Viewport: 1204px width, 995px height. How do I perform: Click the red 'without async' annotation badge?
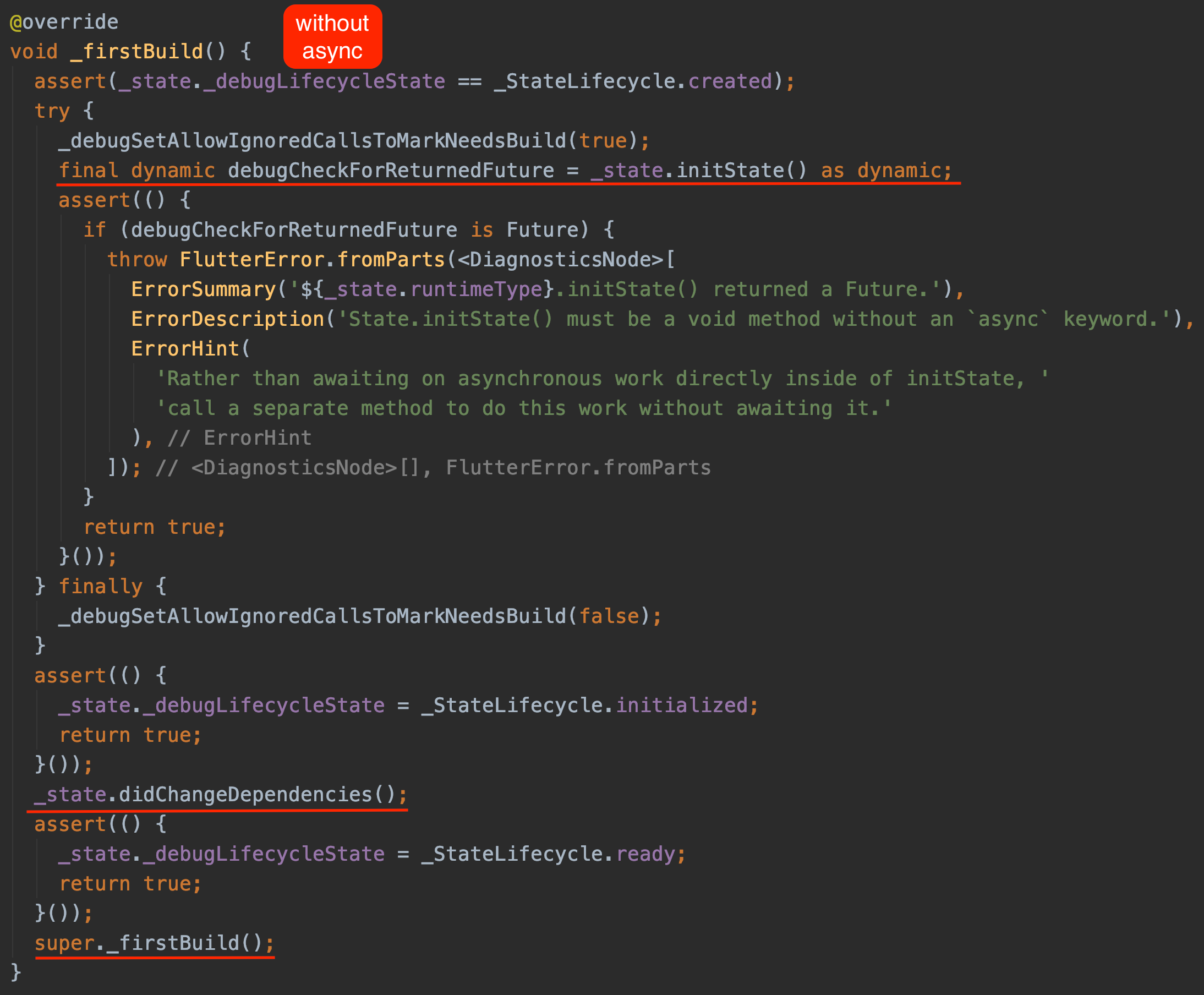coord(332,36)
